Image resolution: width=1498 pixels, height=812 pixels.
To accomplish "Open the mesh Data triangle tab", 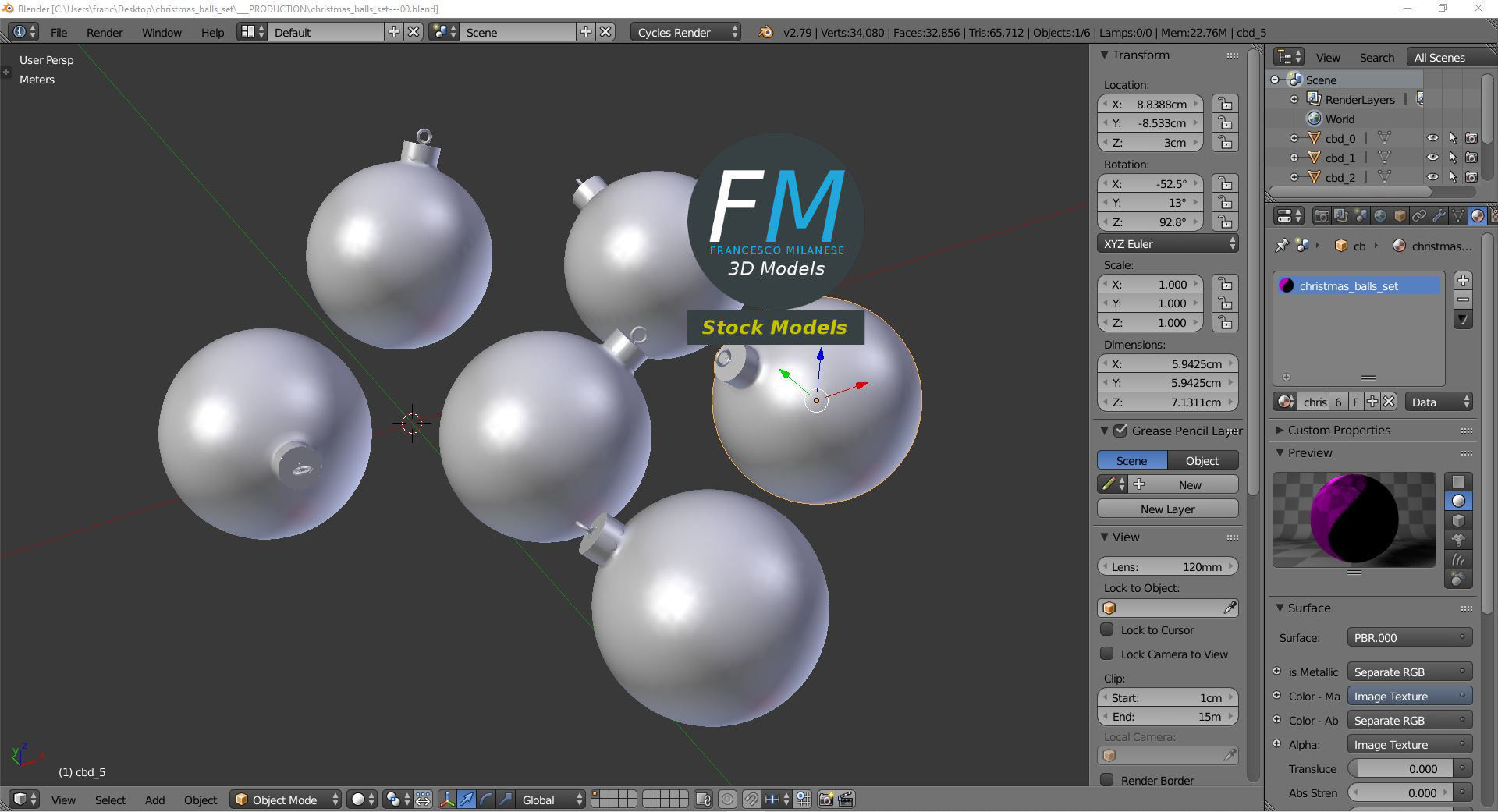I will 1457,216.
